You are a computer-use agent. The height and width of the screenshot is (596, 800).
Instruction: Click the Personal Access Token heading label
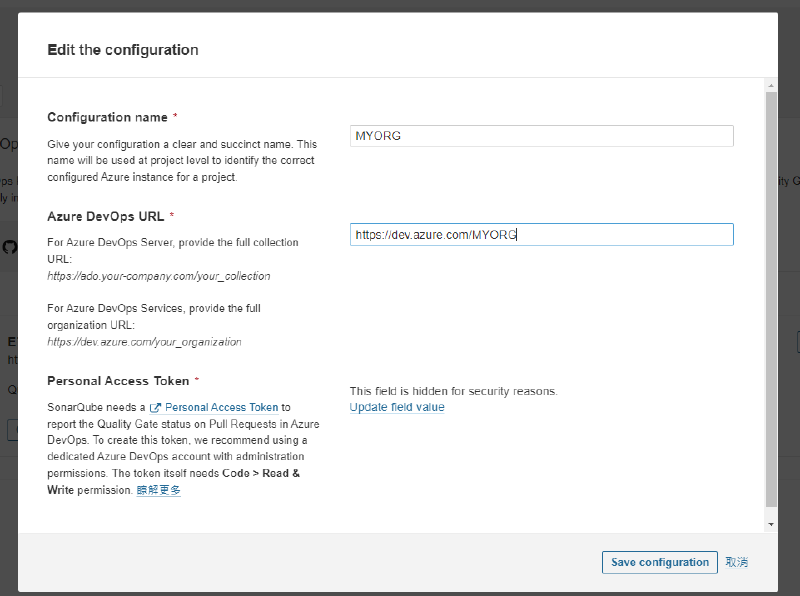(119, 381)
